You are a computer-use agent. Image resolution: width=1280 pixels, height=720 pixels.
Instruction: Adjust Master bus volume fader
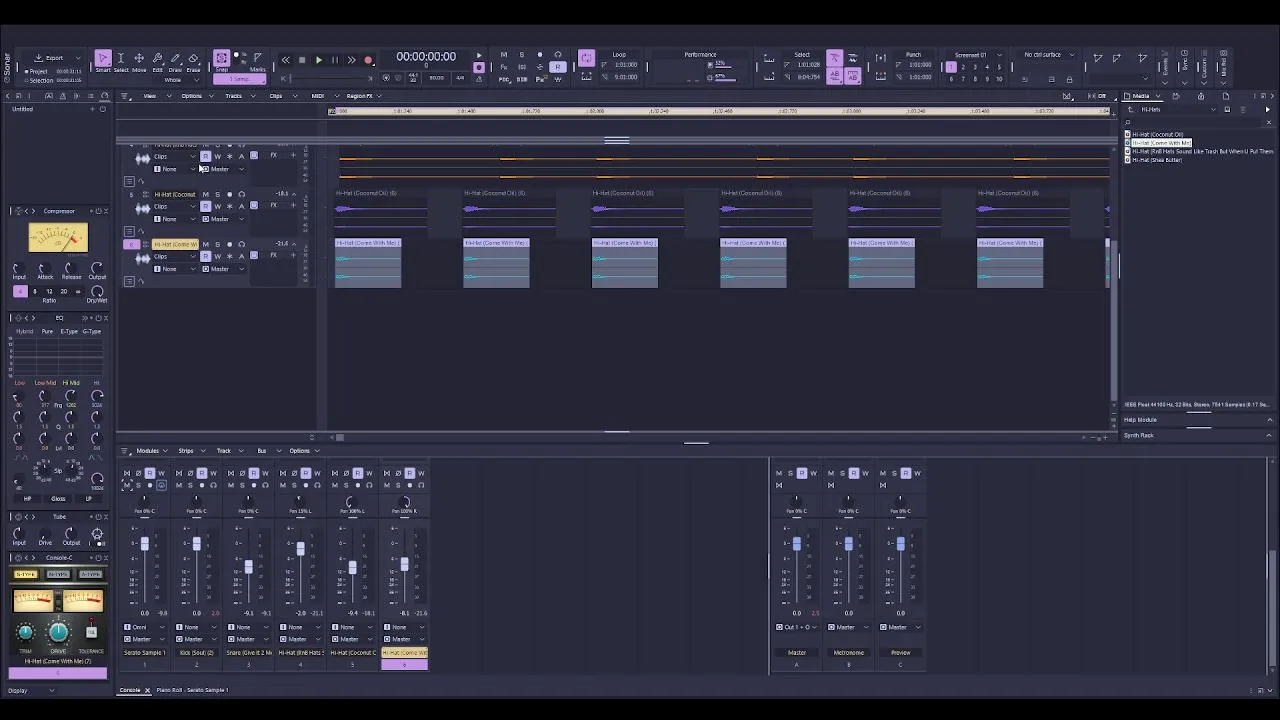(x=796, y=544)
